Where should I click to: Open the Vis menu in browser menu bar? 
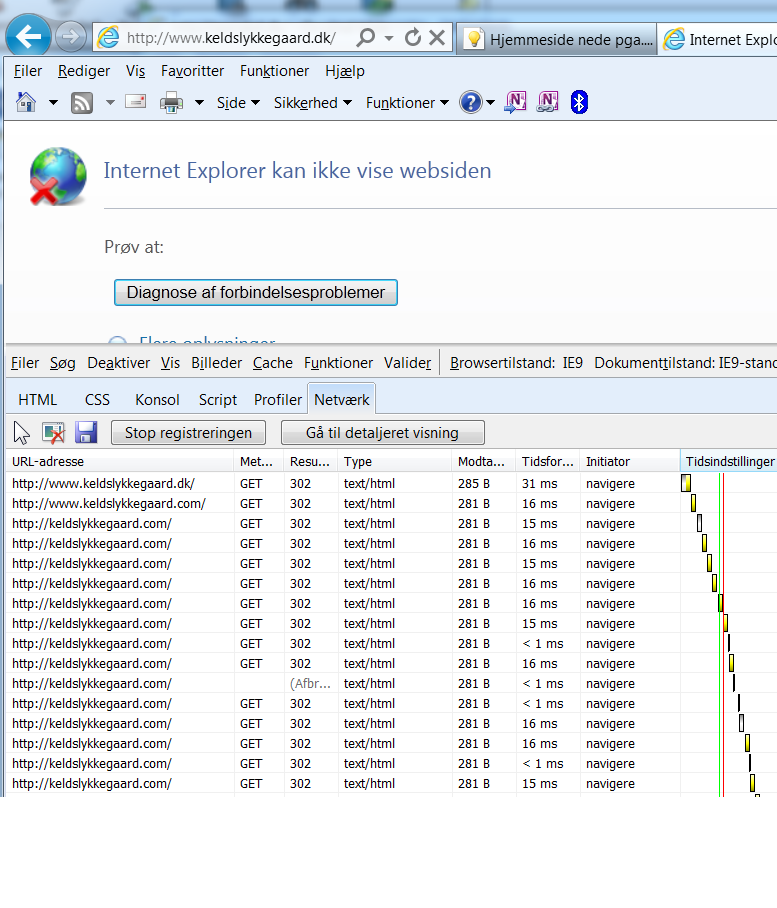pyautogui.click(x=135, y=71)
